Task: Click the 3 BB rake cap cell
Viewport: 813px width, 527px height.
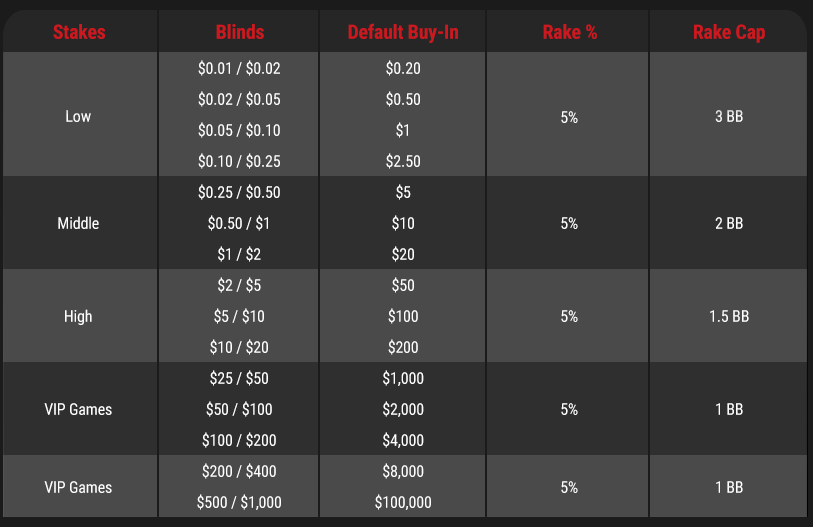Action: pos(729,116)
